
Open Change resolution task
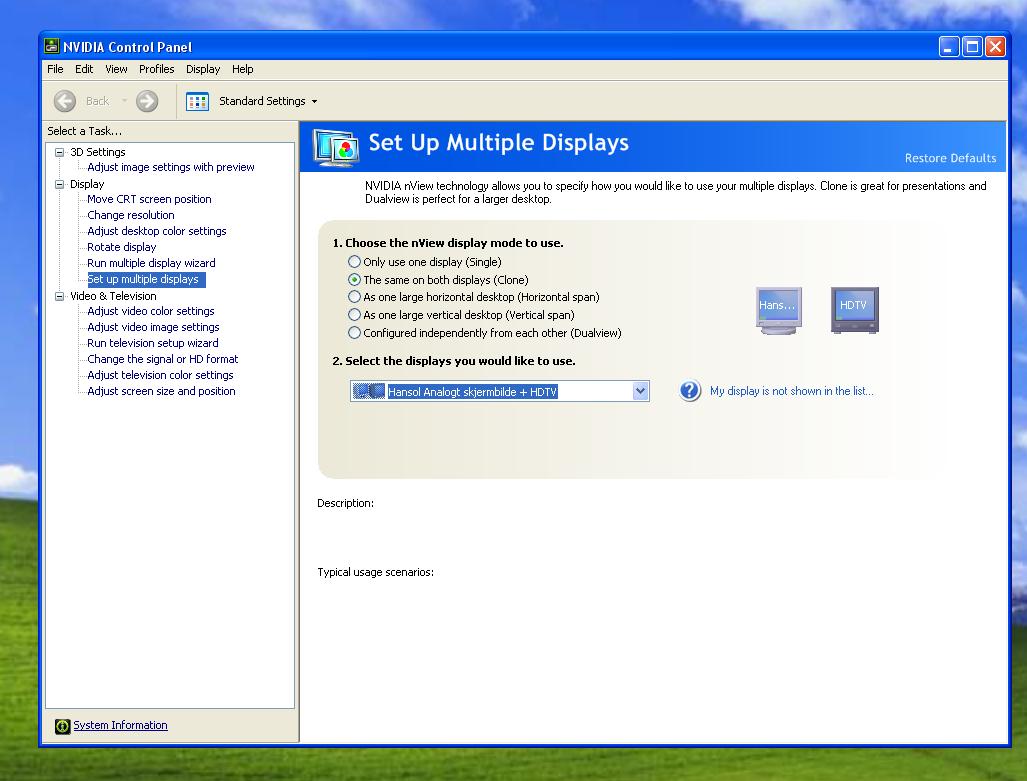coord(131,215)
